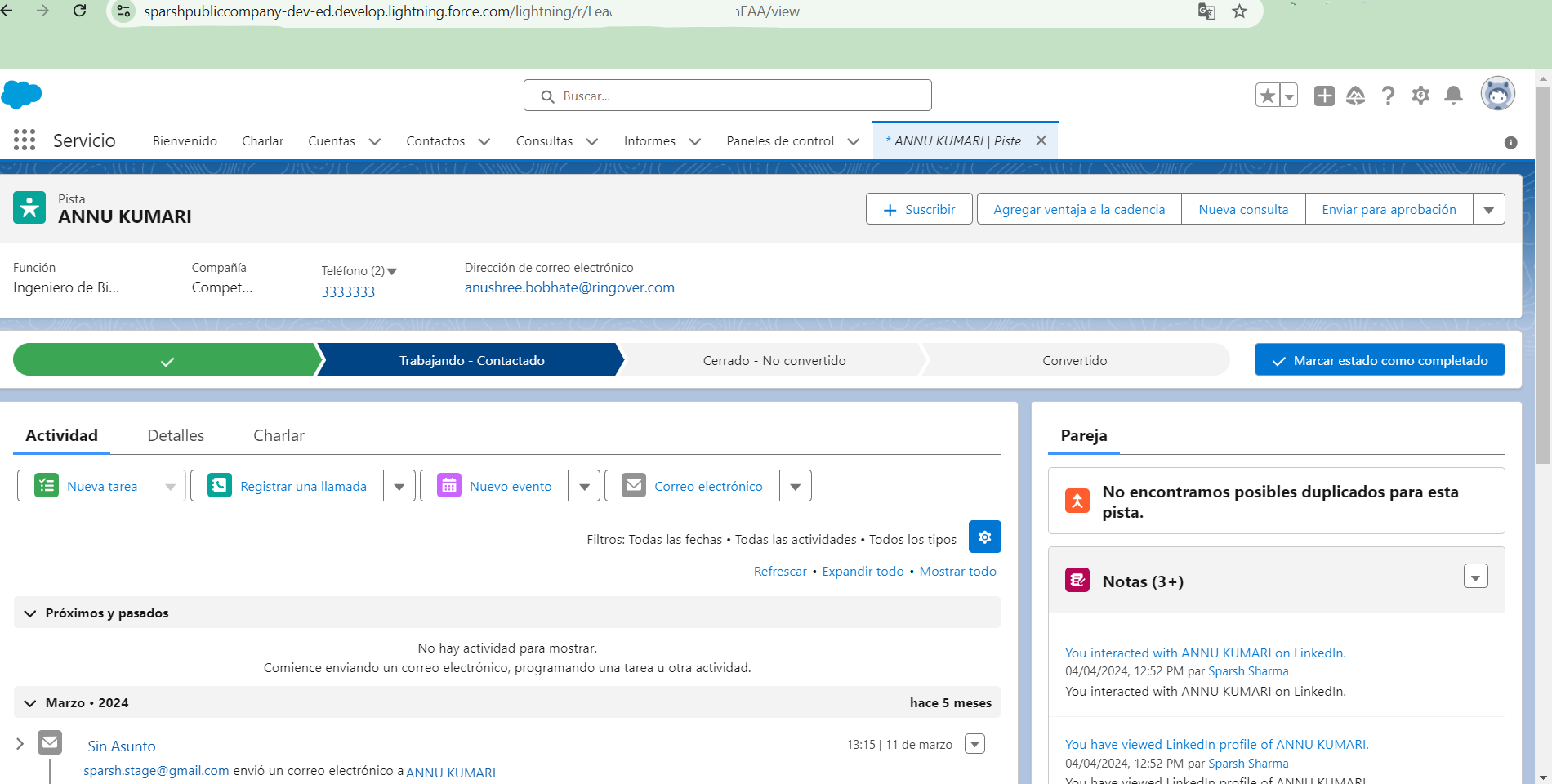Click the lead record star icon
The width and height of the screenshot is (1552, 784).
pyautogui.click(x=29, y=207)
